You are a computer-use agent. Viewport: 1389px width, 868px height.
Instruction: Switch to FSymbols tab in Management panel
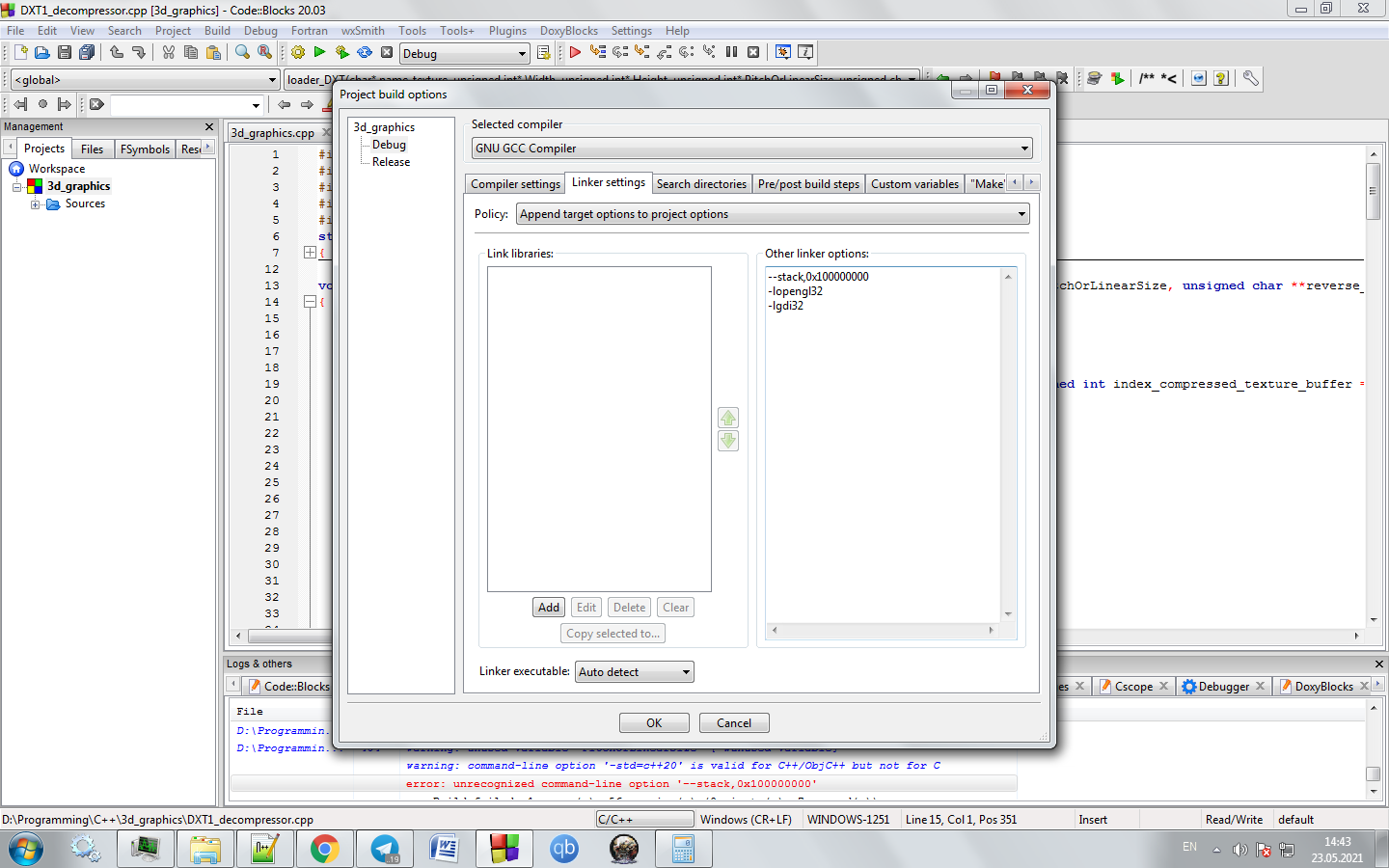(x=145, y=149)
